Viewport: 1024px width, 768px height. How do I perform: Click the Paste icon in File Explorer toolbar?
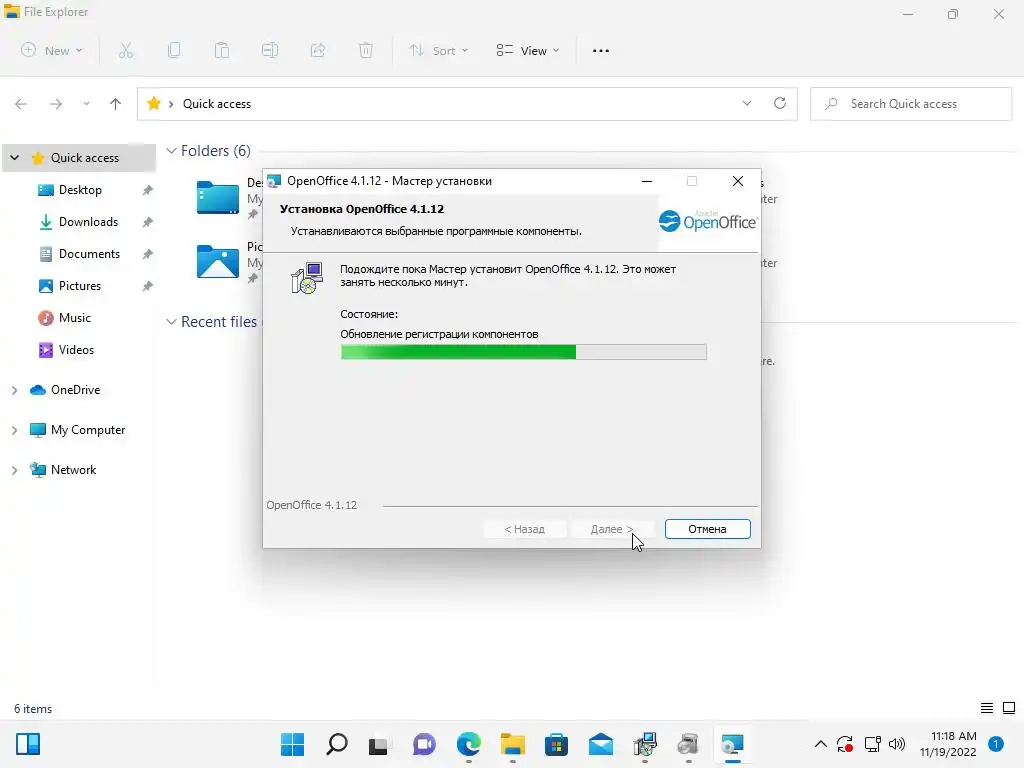[x=222, y=50]
